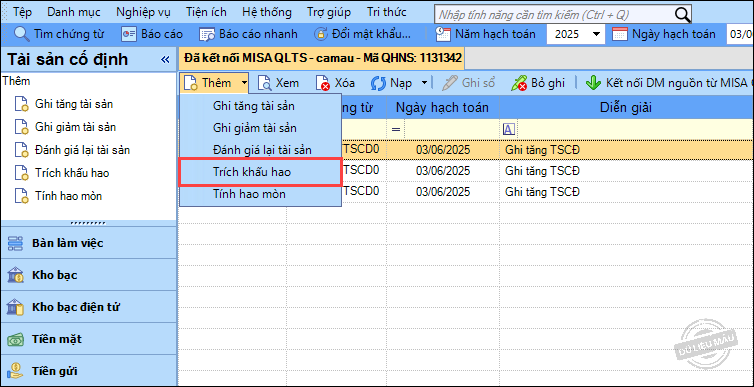Click the Năm hạch toán calendar icon

(x=443, y=34)
